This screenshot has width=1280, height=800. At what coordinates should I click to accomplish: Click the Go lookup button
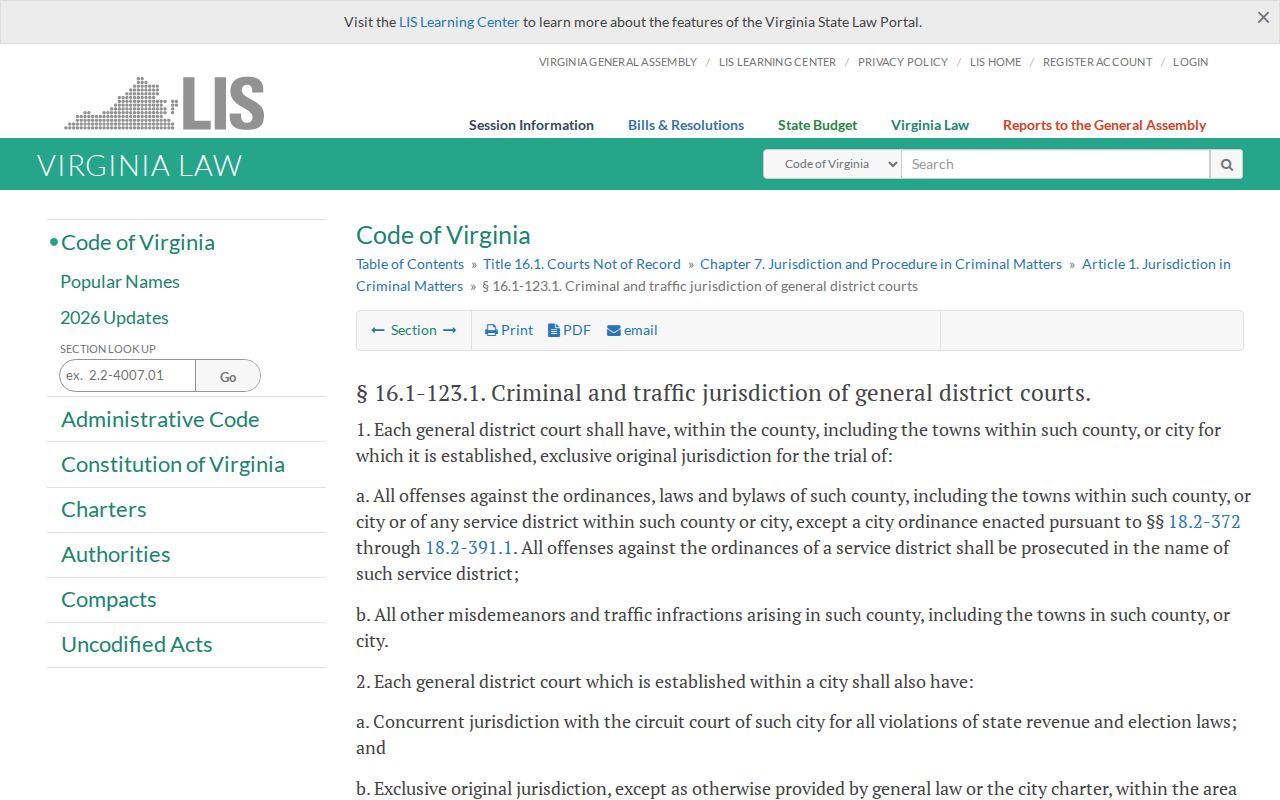pos(228,376)
